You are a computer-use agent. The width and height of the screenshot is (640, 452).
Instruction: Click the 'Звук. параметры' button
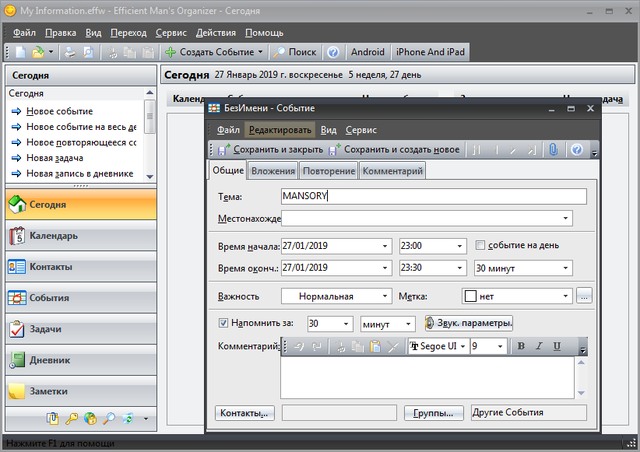470,323
